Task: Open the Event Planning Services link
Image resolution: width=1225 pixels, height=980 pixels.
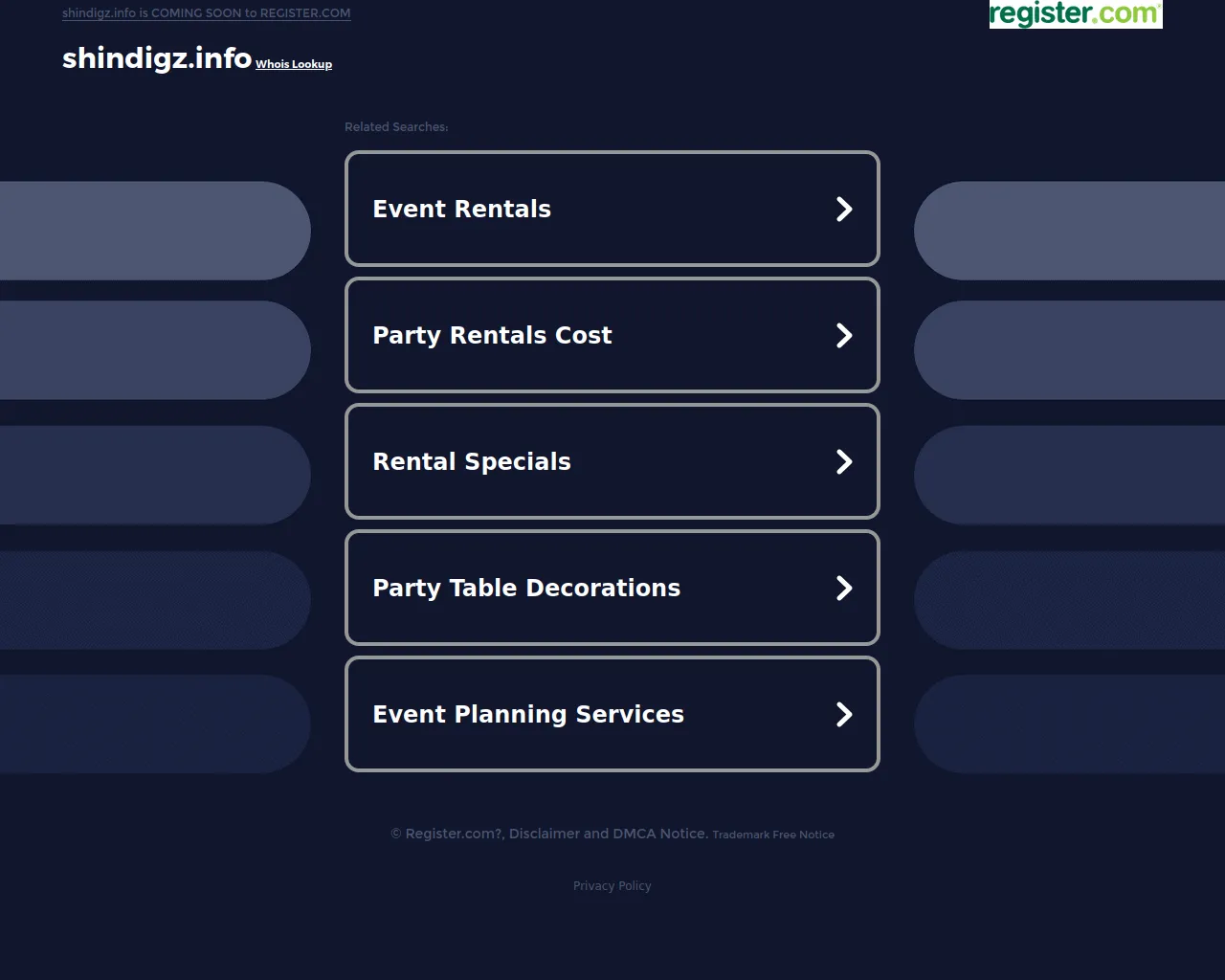Action: (528, 715)
